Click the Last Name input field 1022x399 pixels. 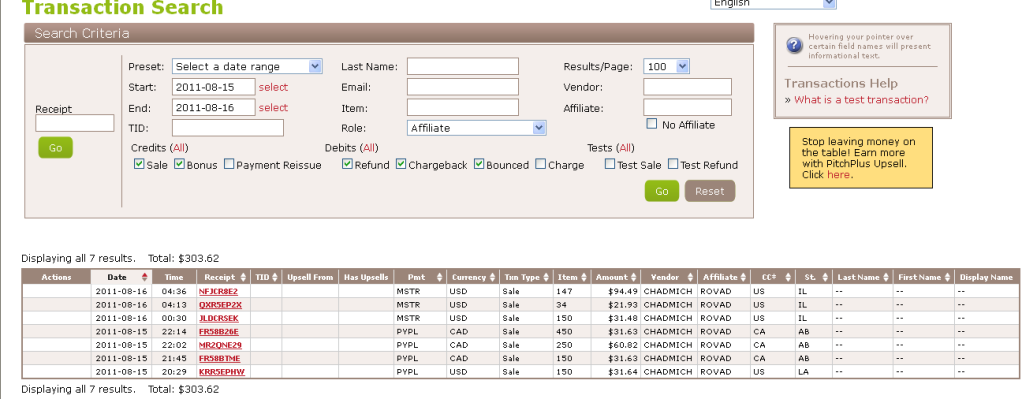pyautogui.click(x=463, y=66)
